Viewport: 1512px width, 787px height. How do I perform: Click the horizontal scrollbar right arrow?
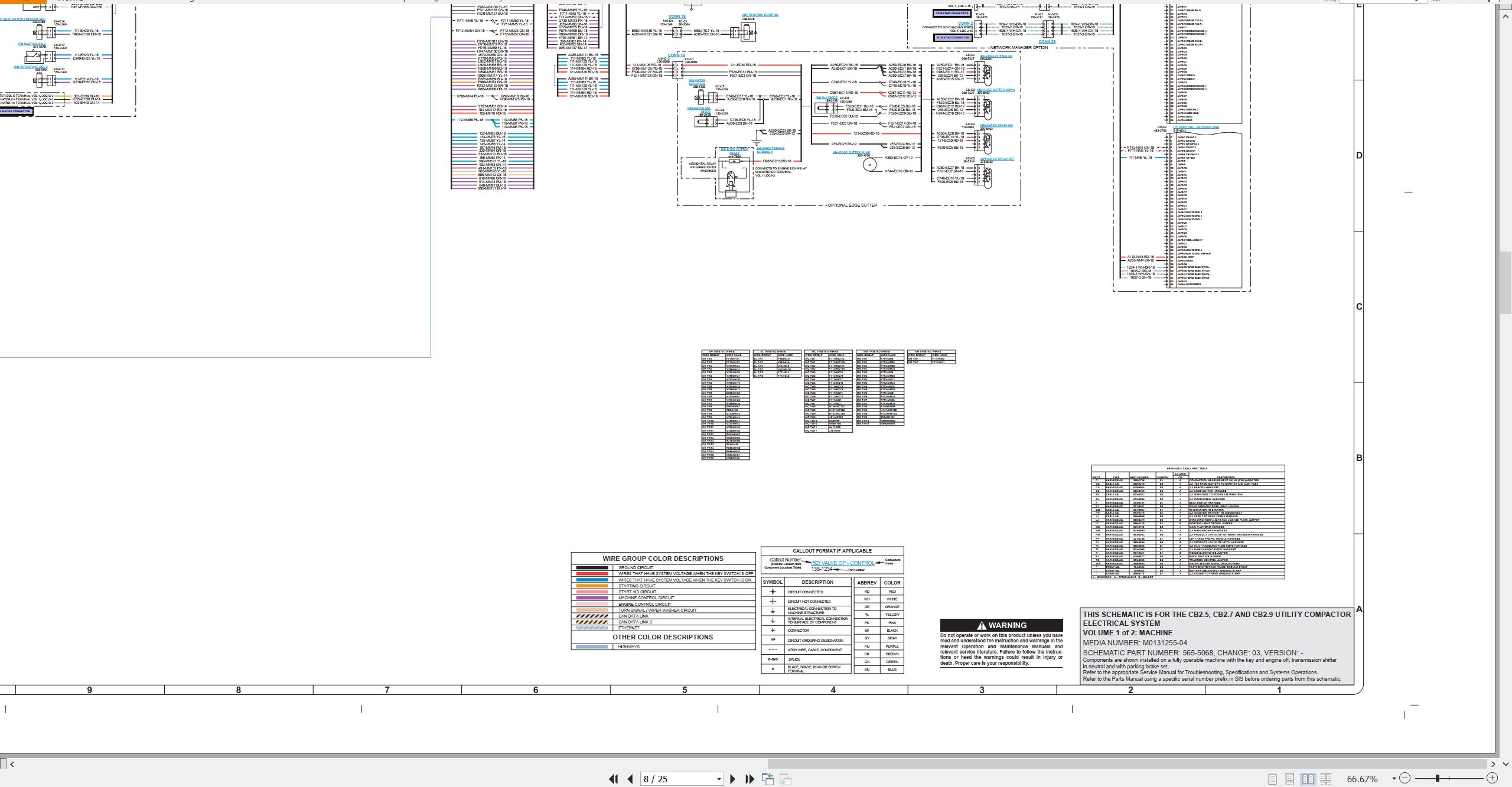(1493, 763)
